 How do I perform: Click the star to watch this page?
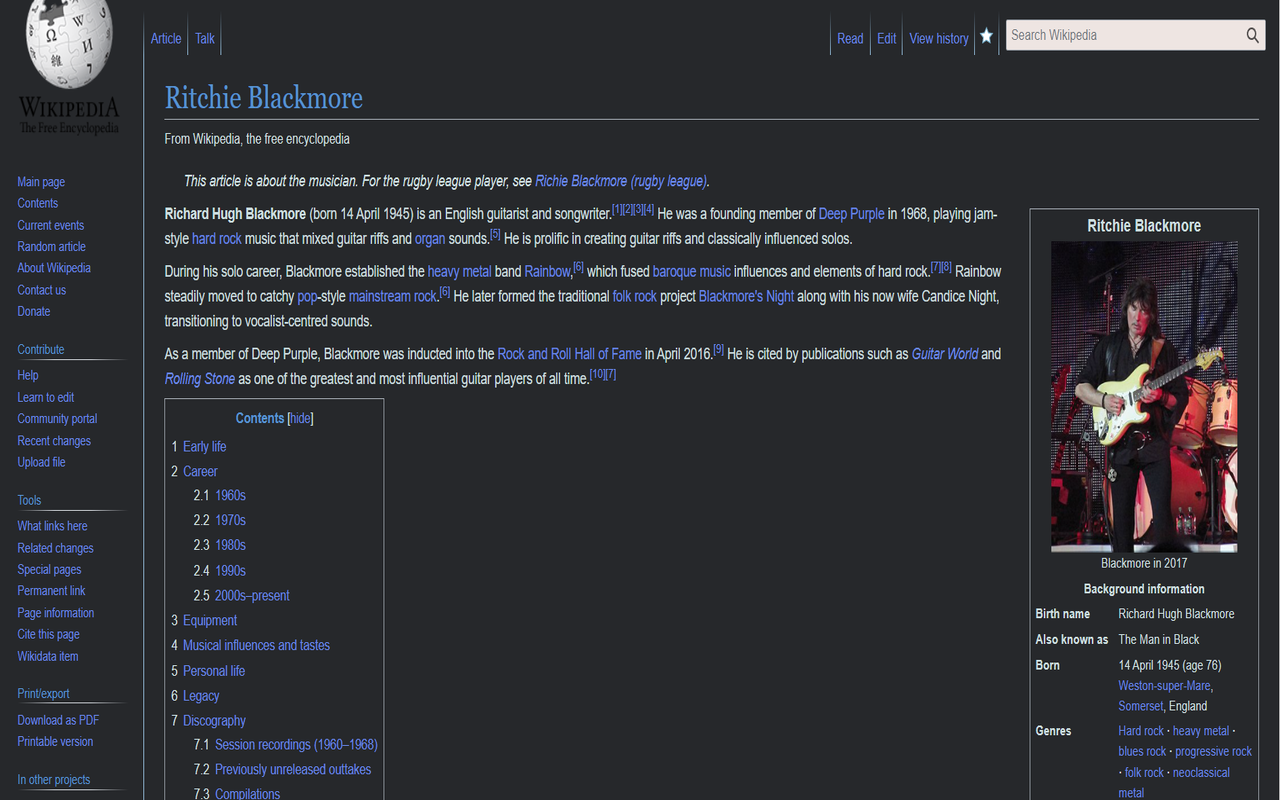pos(986,35)
